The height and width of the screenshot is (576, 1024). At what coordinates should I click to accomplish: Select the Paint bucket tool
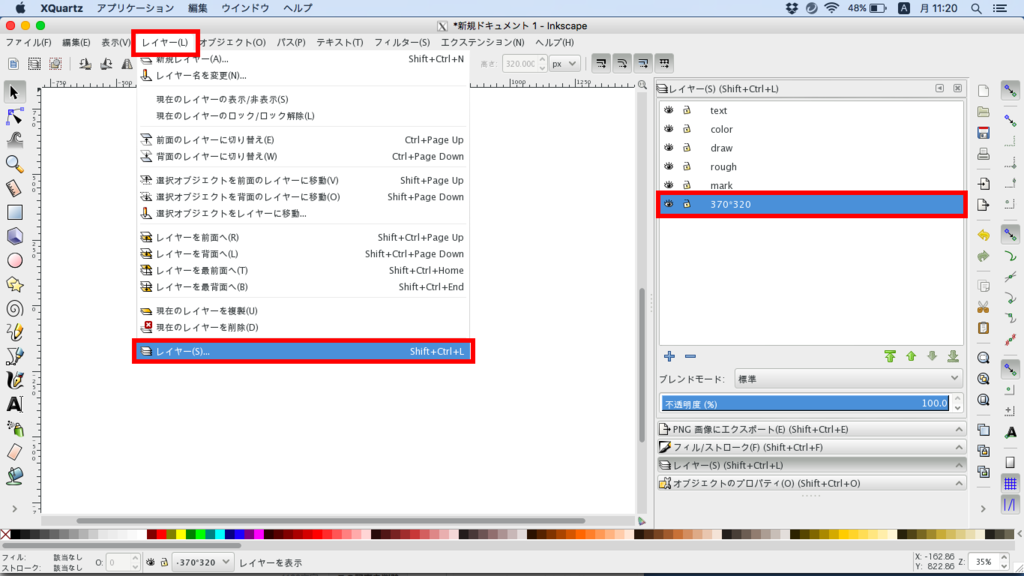(14, 477)
